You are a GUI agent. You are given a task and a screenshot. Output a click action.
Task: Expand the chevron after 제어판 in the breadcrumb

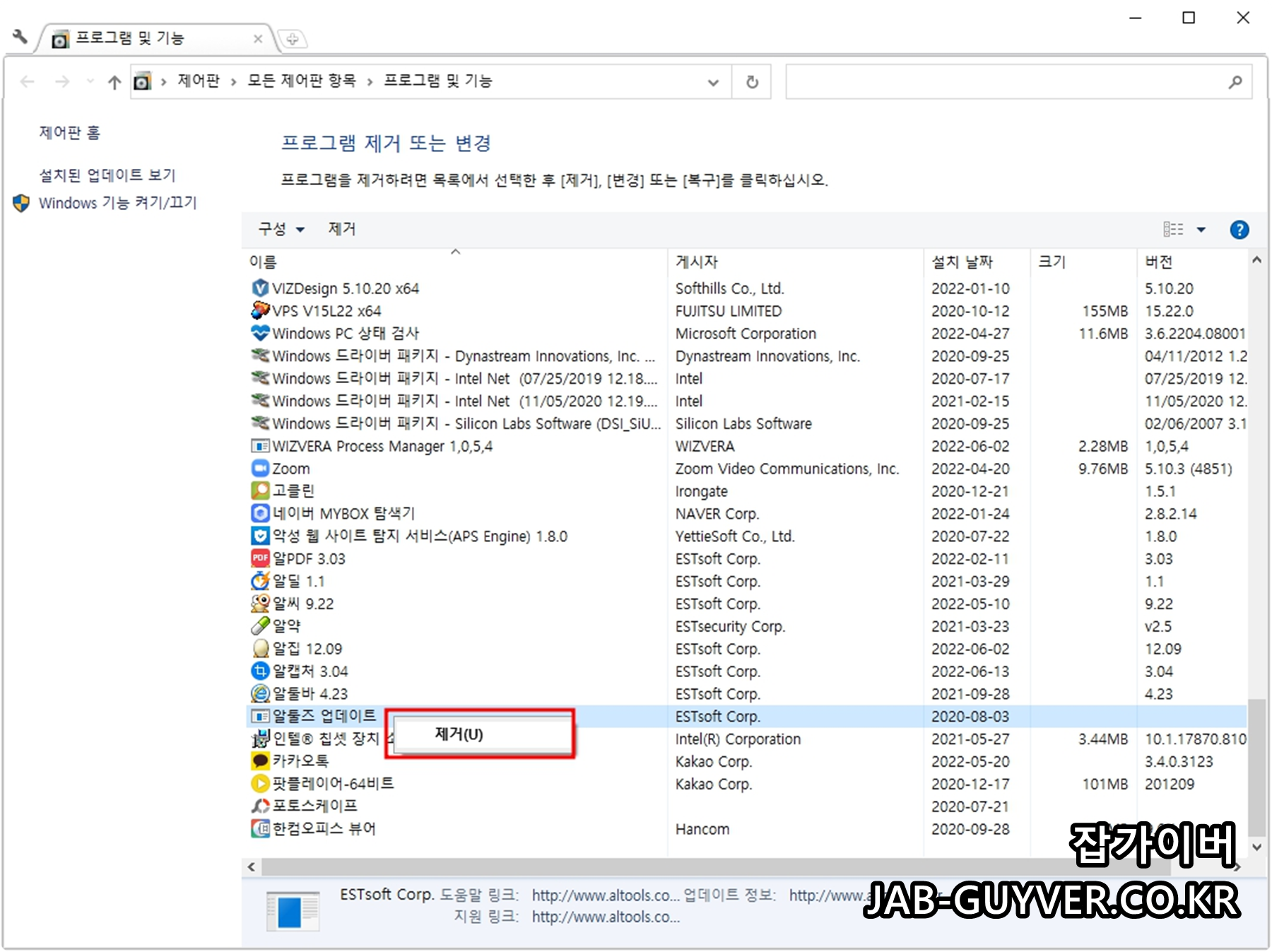[233, 82]
